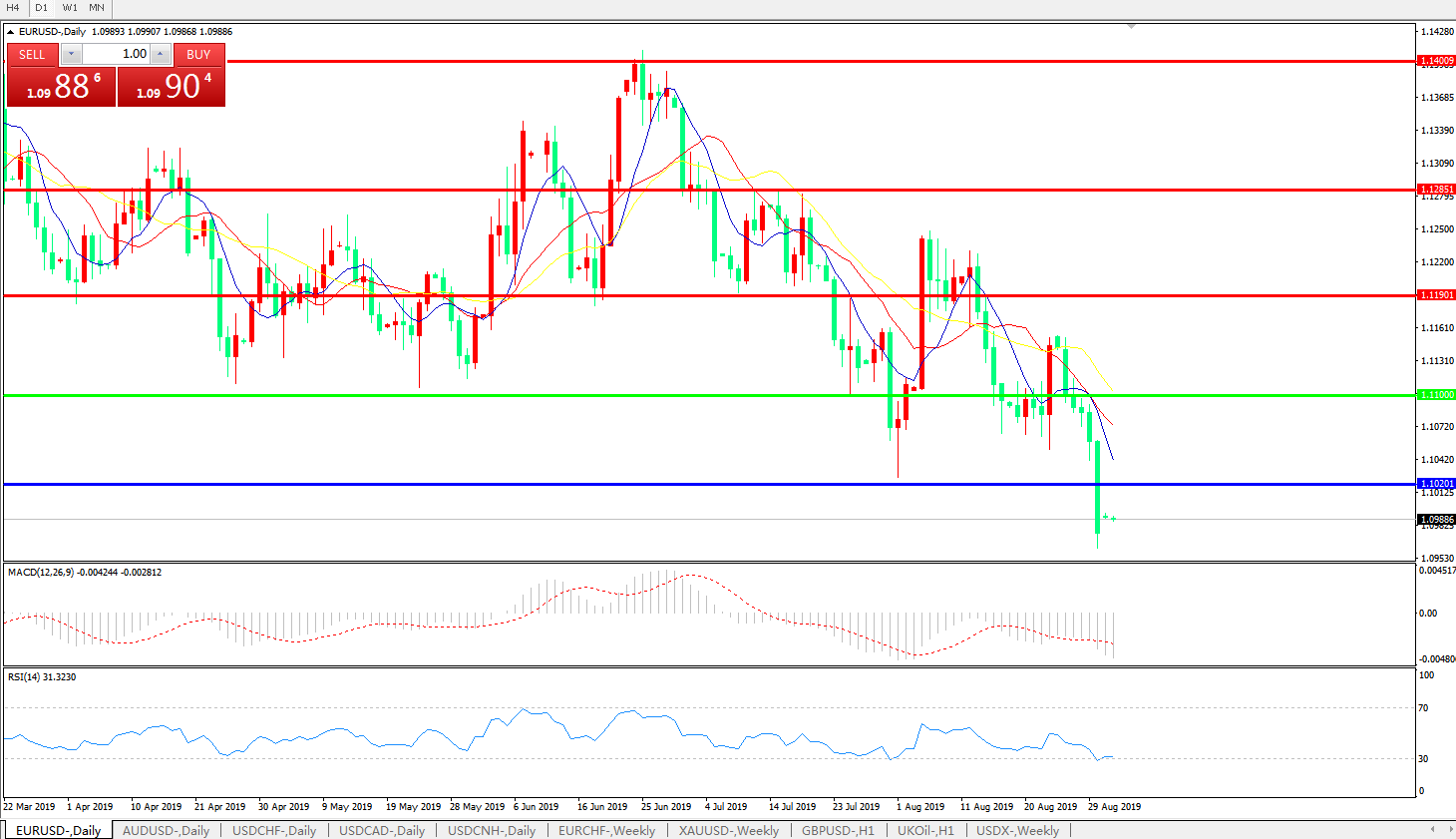Click the lot volume input field

tap(116, 54)
